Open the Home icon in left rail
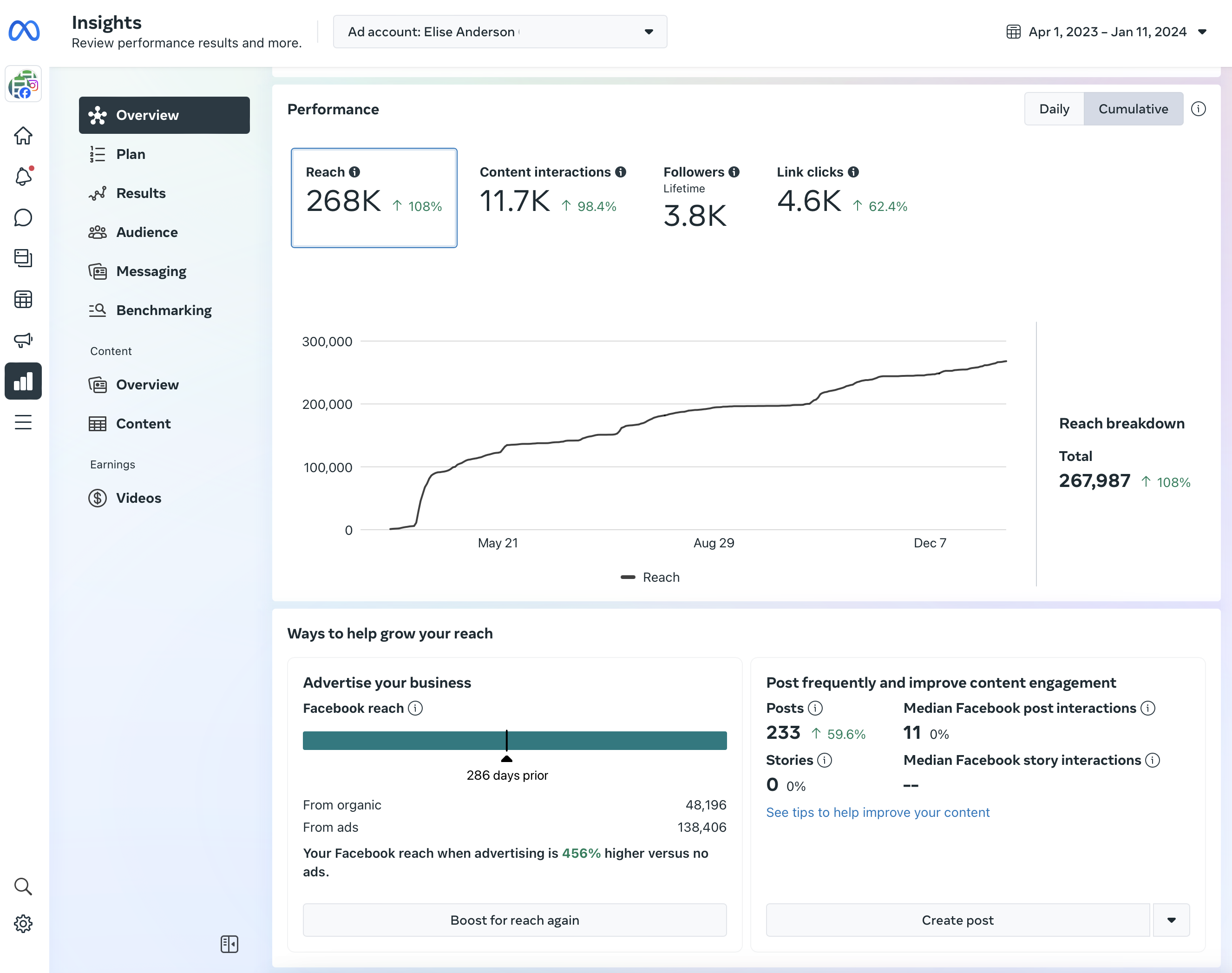Viewport: 1232px width, 973px height. [23, 136]
